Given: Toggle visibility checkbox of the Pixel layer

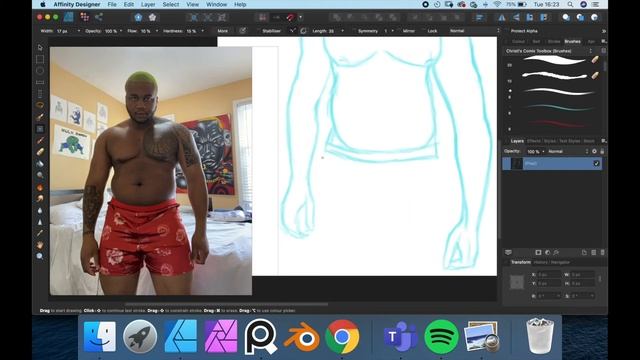Looking at the screenshot, I should coord(596,163).
